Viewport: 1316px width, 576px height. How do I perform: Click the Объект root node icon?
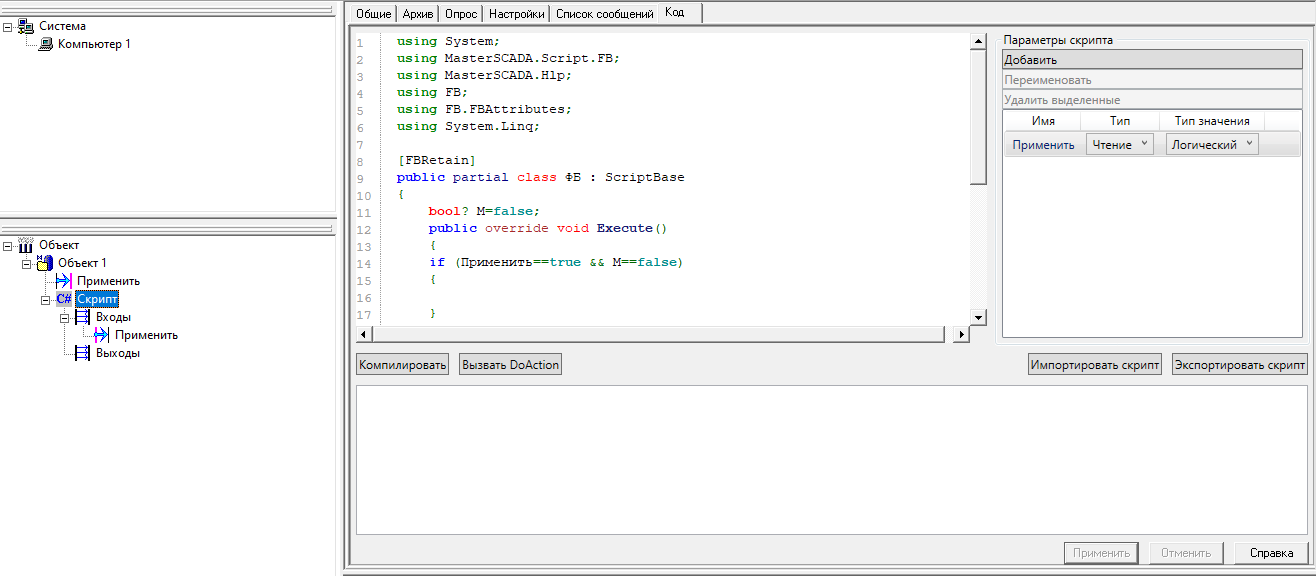pos(26,245)
